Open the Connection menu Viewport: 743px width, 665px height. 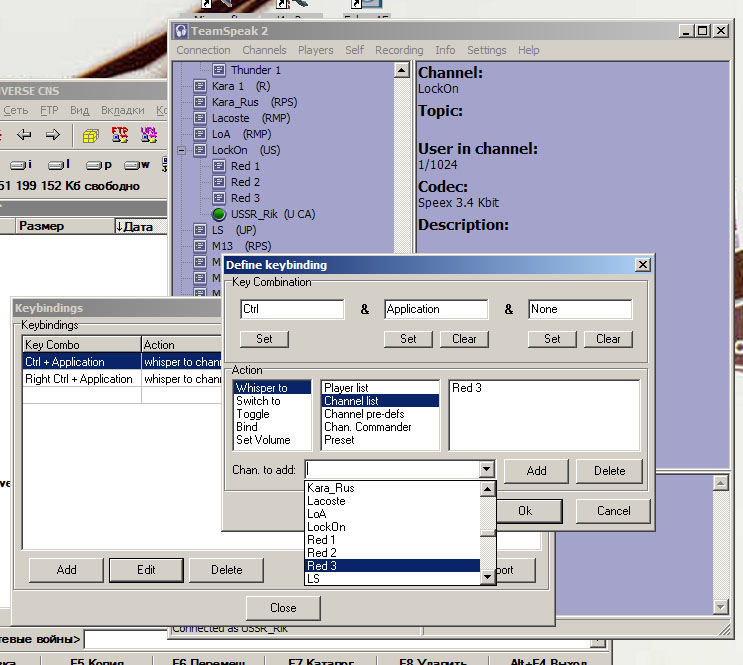click(x=203, y=50)
